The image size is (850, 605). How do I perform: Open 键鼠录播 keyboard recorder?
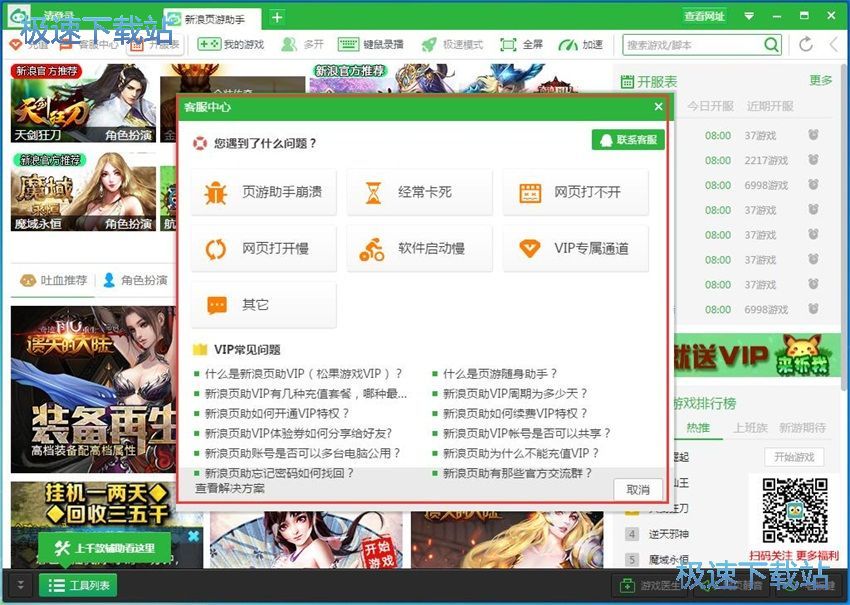(370, 44)
